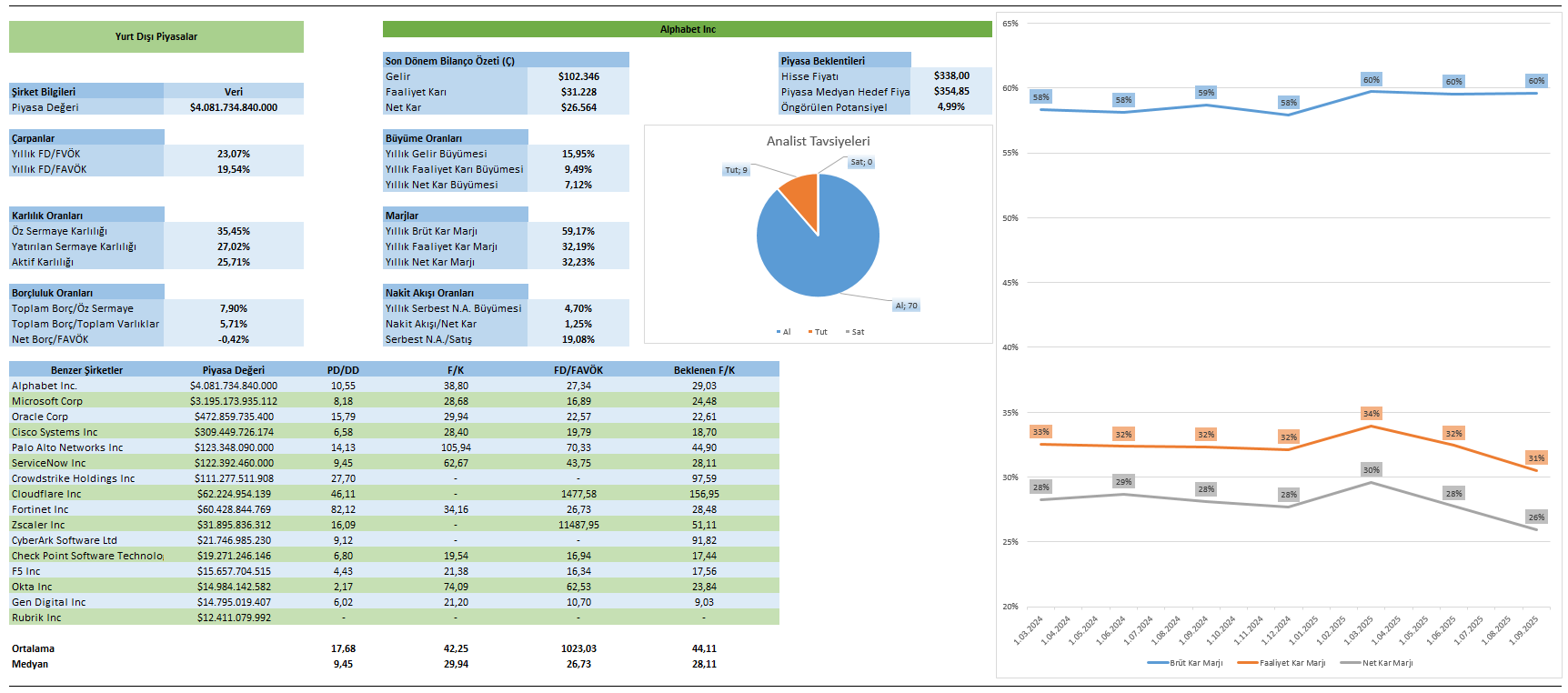Click the Analist Tavsiyeleri chart title
The height and width of the screenshot is (693, 1568).
[x=818, y=141]
